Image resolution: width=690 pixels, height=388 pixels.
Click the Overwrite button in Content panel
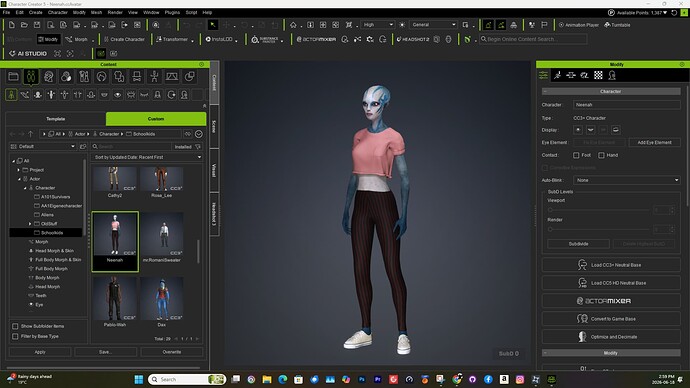tap(172, 352)
